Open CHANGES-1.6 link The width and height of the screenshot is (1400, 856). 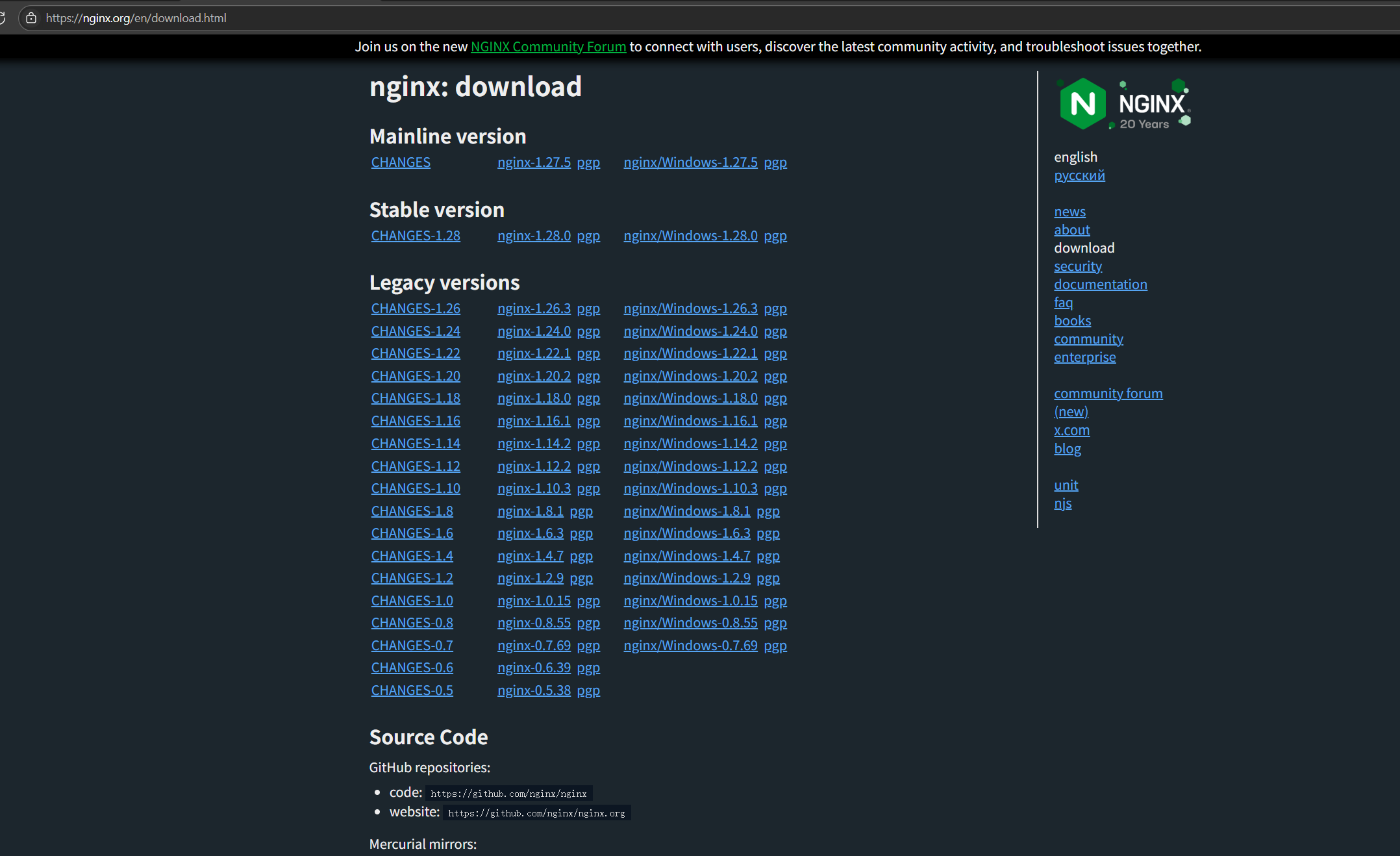412,533
